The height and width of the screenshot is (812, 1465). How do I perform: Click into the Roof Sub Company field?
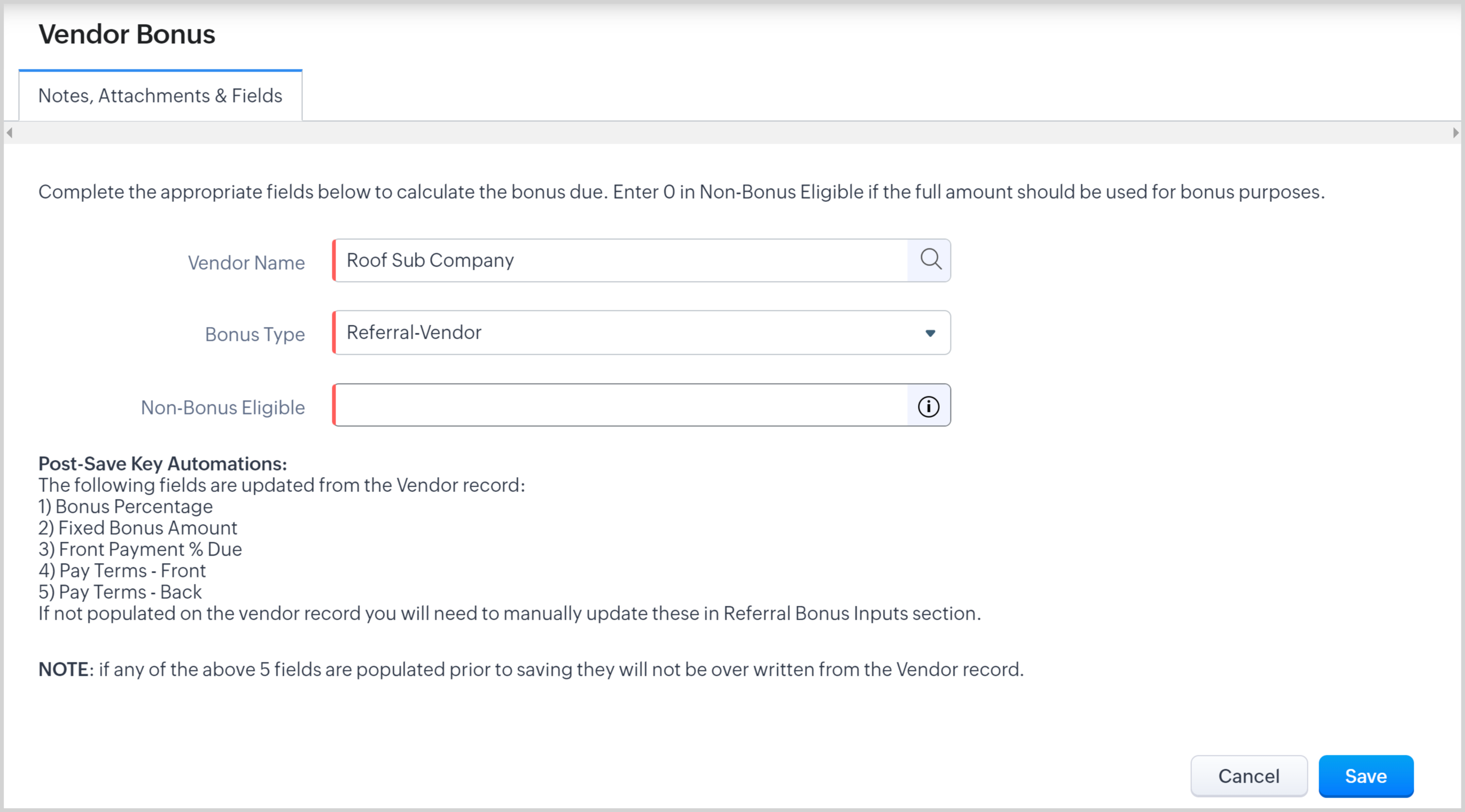point(620,261)
